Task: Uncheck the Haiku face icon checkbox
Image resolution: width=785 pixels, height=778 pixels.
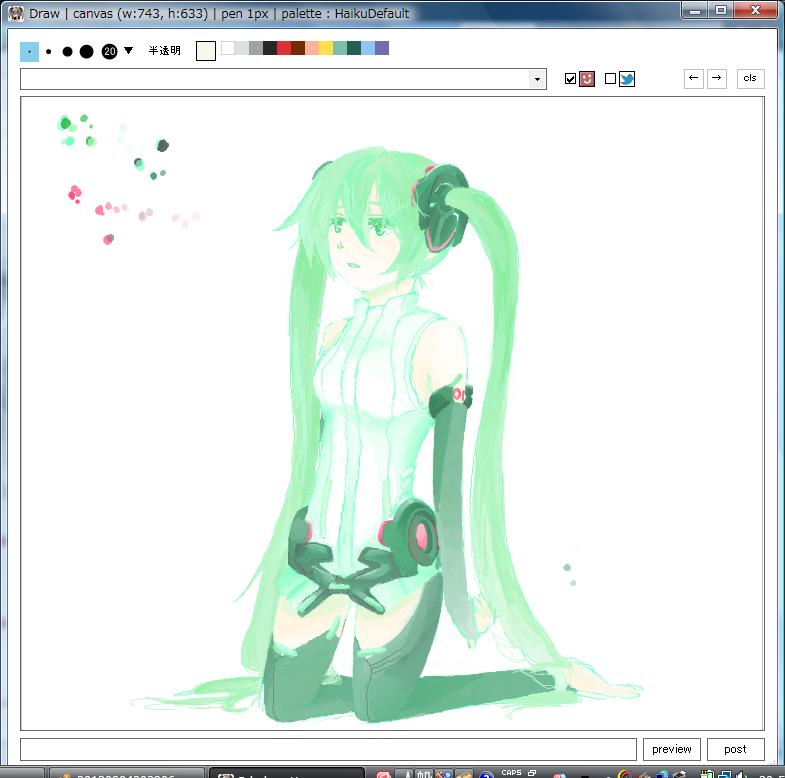Action: [570, 79]
